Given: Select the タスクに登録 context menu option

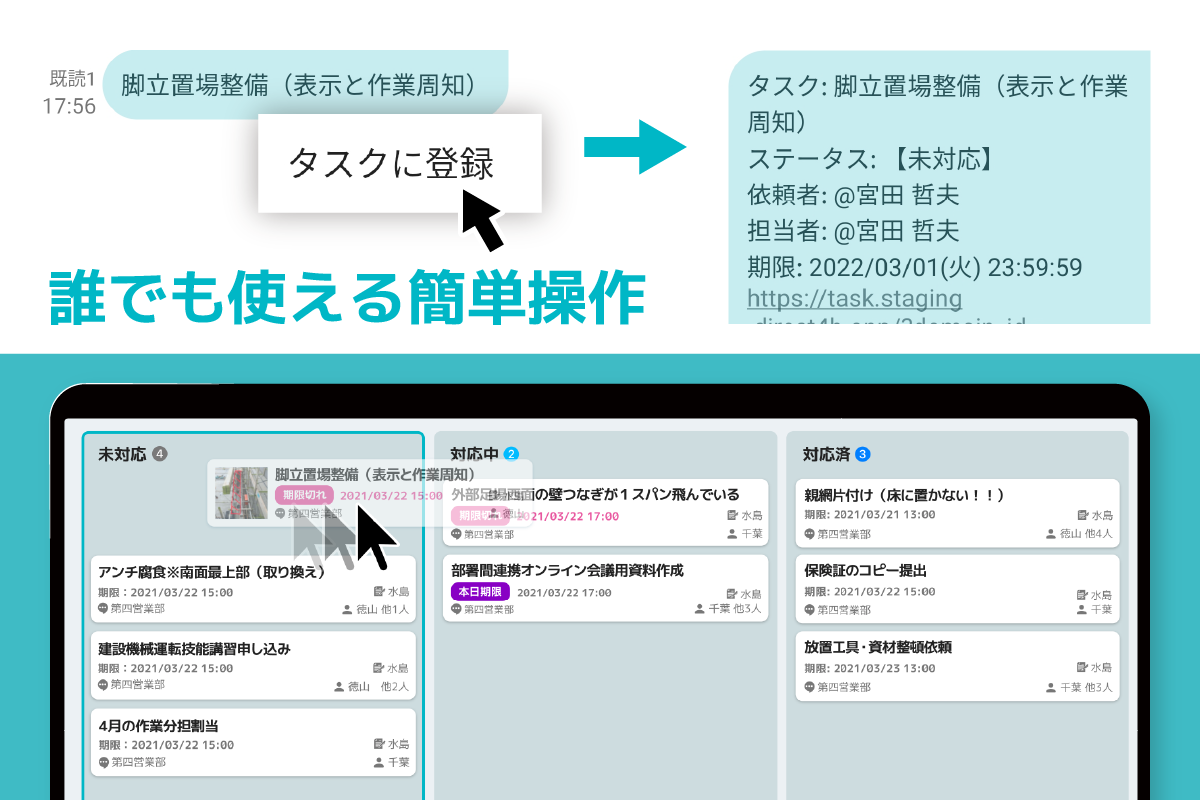Looking at the screenshot, I should coord(391,163).
